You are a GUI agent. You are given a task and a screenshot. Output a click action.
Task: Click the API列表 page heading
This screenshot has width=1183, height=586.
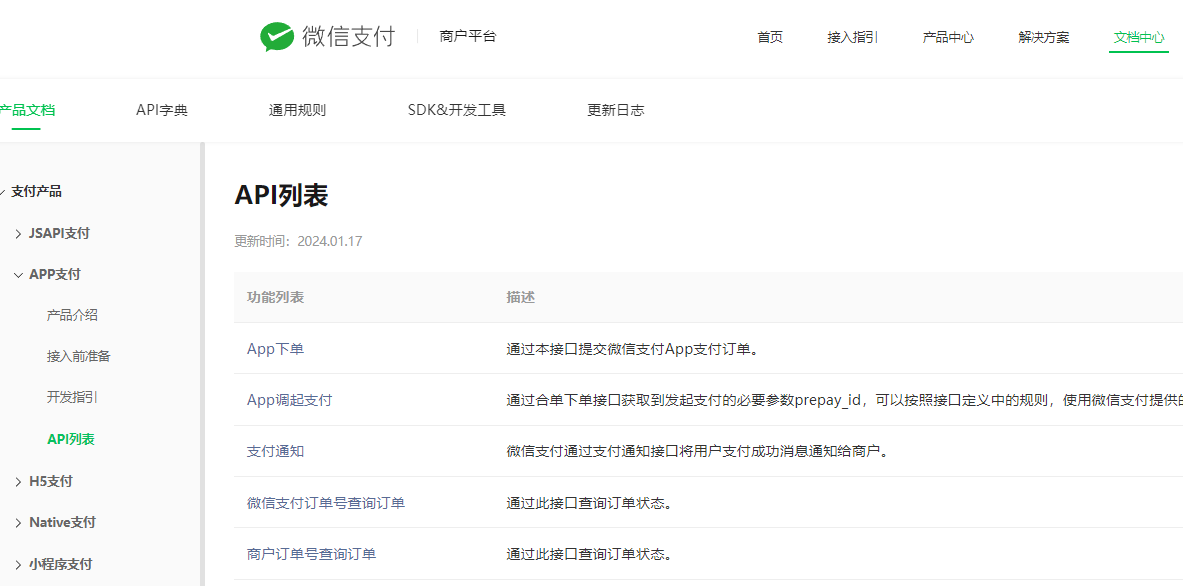[x=281, y=195]
